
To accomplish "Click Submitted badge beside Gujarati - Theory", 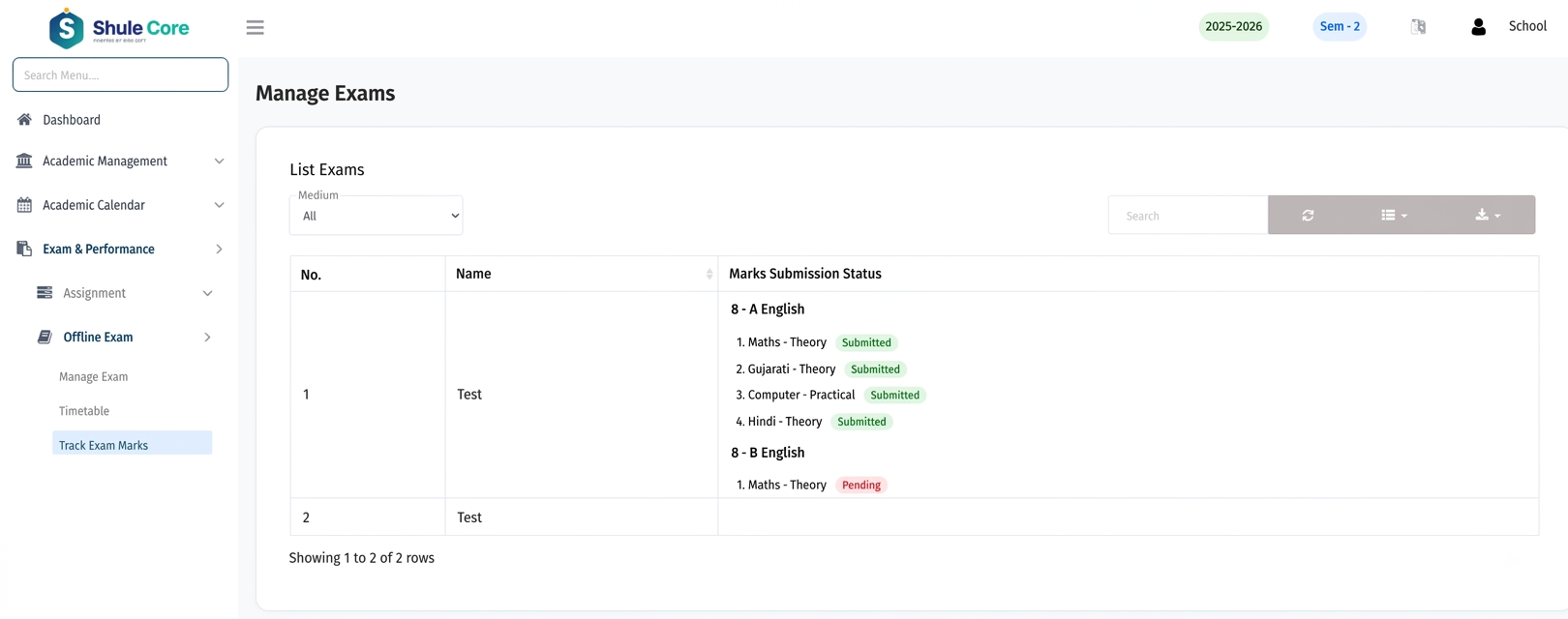I will coord(875,369).
